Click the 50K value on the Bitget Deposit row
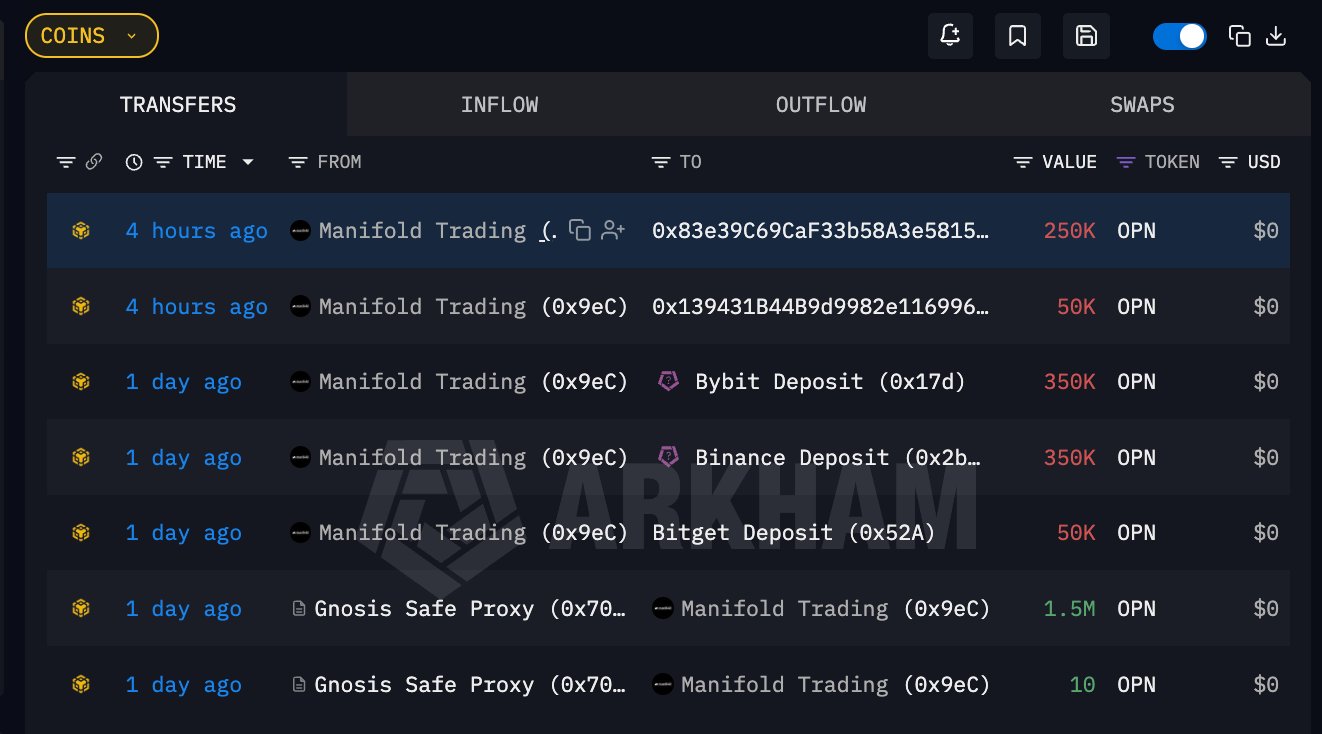Screen dimensions: 1322x734 (x=1076, y=533)
